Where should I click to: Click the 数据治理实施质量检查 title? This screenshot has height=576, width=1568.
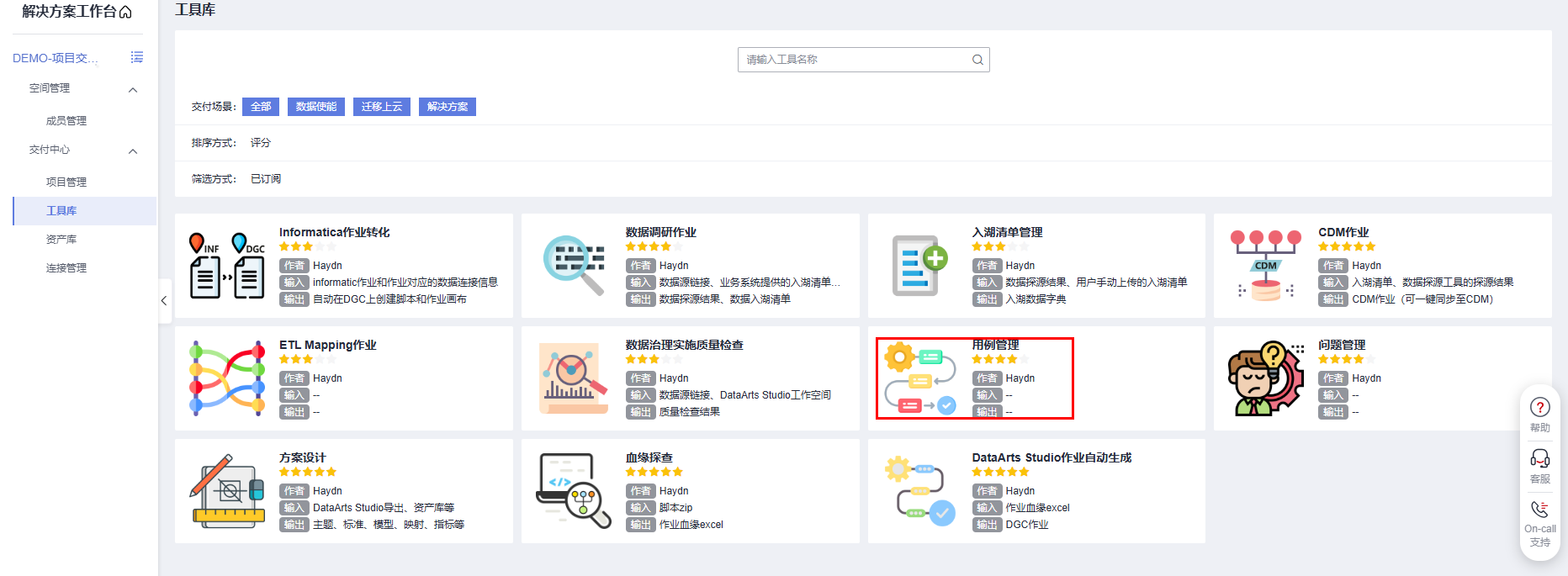click(x=685, y=345)
